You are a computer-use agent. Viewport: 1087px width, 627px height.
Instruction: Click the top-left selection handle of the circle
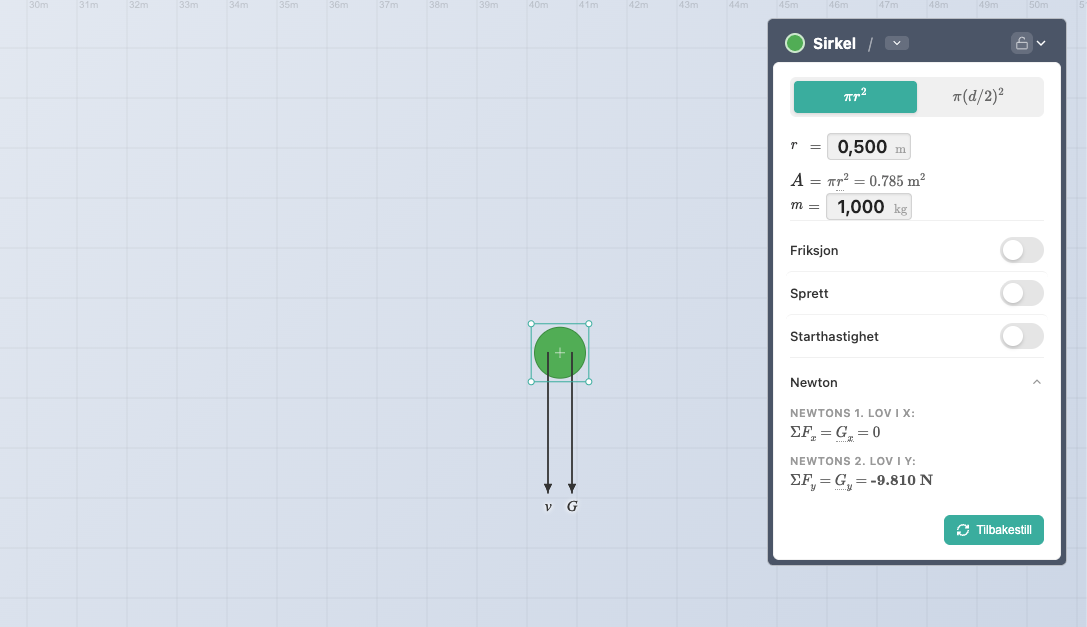pyautogui.click(x=531, y=324)
